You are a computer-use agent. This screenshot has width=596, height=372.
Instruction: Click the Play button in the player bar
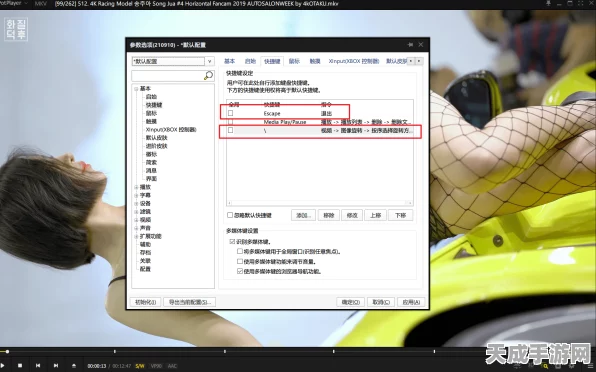point(2,366)
